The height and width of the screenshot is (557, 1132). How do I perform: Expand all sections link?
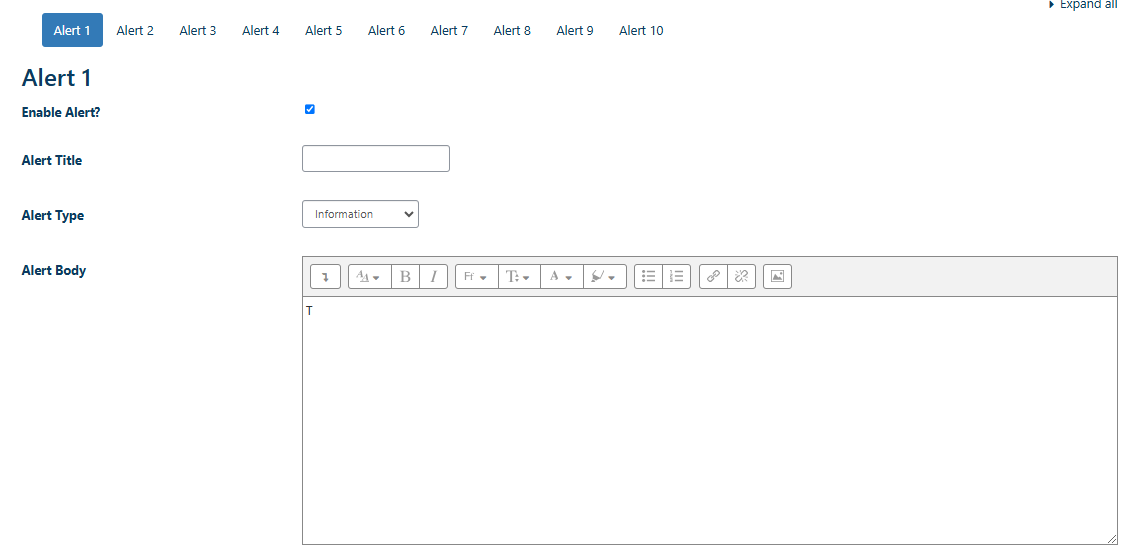click(1083, 4)
